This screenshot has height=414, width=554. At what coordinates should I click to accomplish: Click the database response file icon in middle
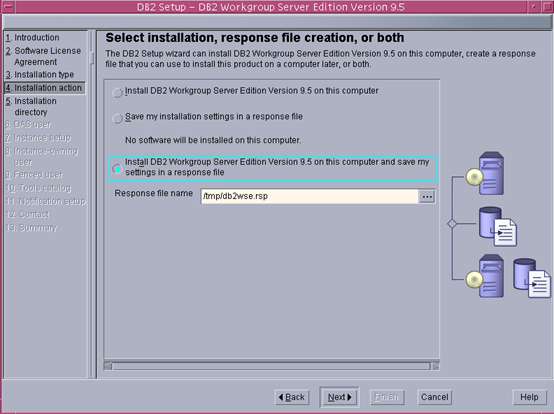tap(498, 226)
